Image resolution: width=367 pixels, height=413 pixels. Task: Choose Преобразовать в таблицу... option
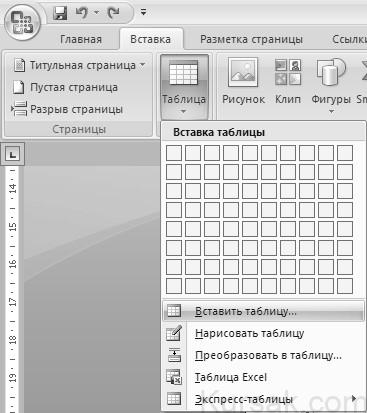263,355
